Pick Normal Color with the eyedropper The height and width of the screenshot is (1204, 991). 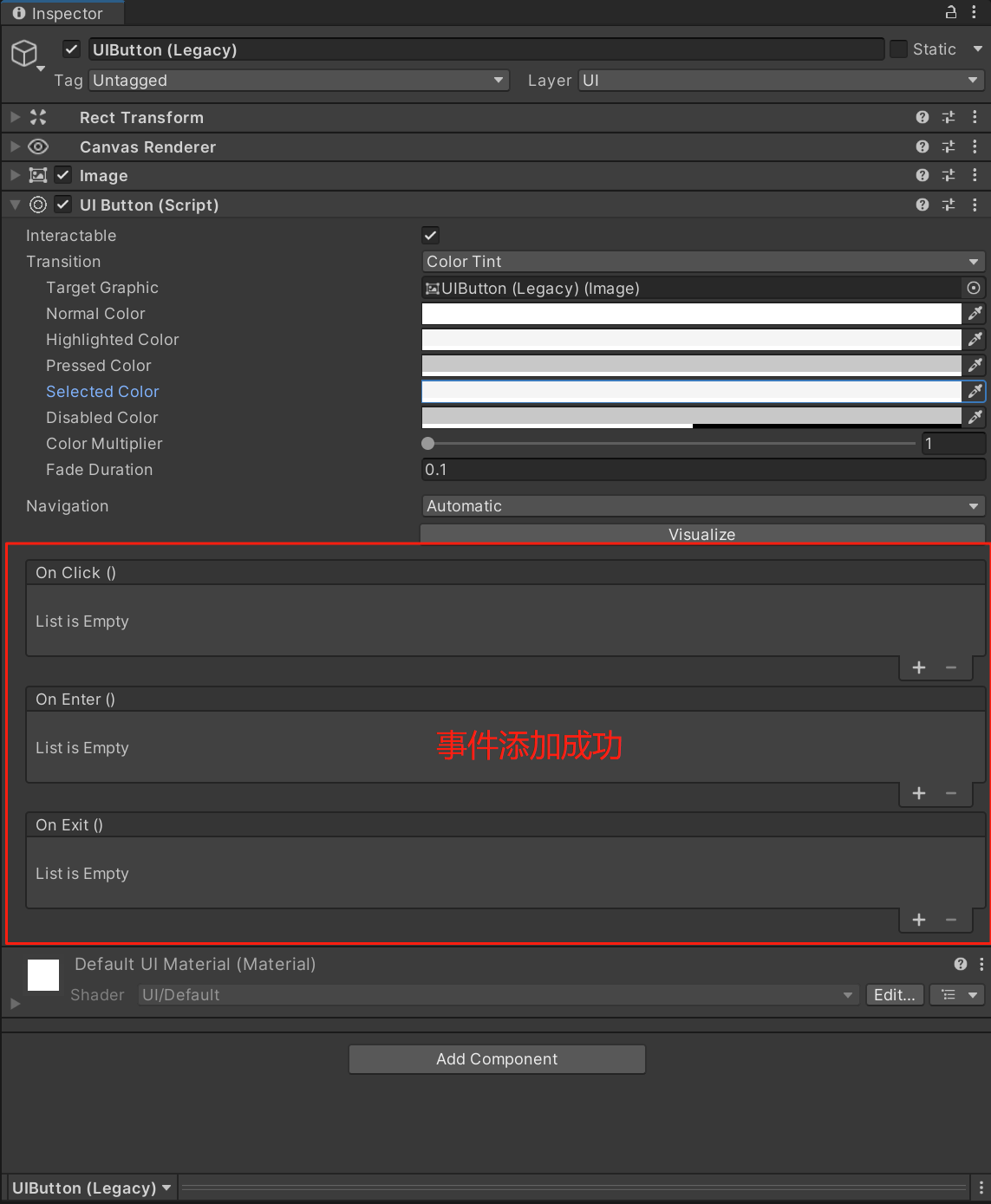click(x=975, y=313)
